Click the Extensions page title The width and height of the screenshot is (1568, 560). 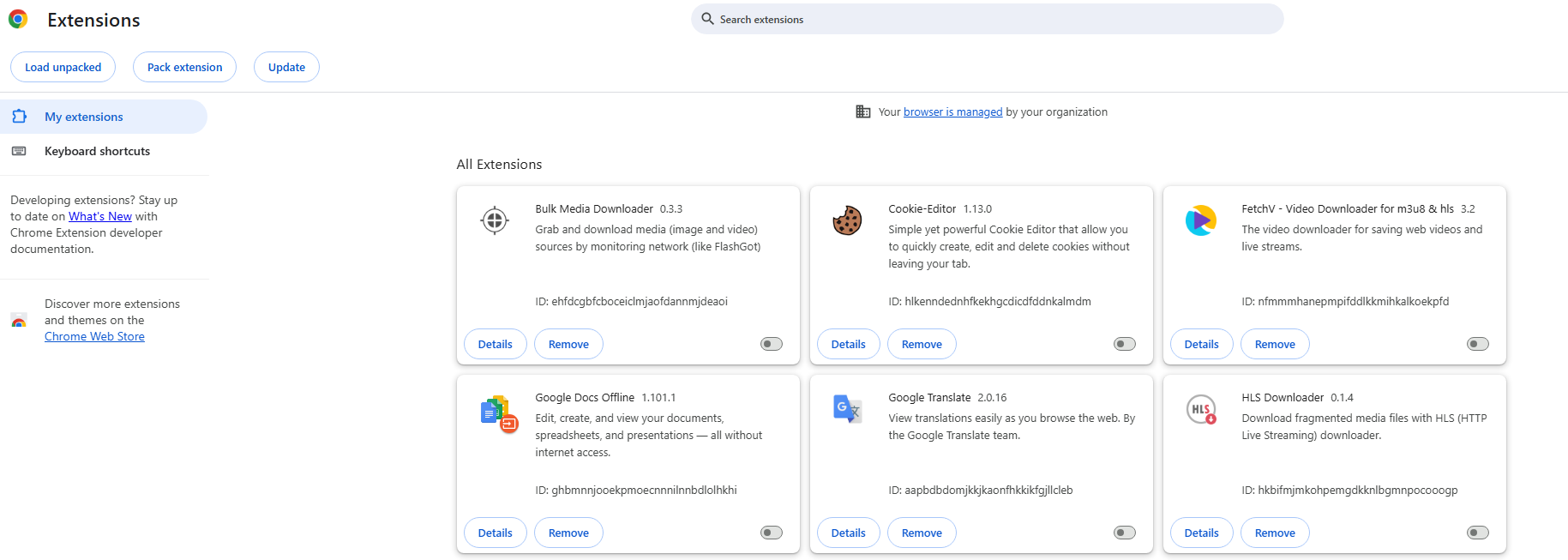click(93, 20)
